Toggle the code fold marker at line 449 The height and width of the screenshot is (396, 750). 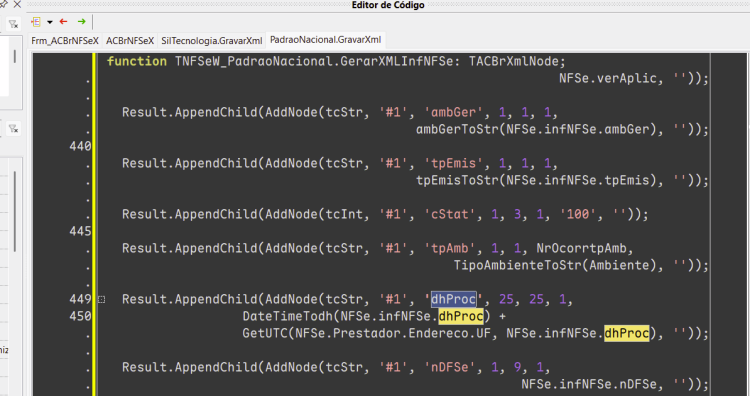(101, 299)
